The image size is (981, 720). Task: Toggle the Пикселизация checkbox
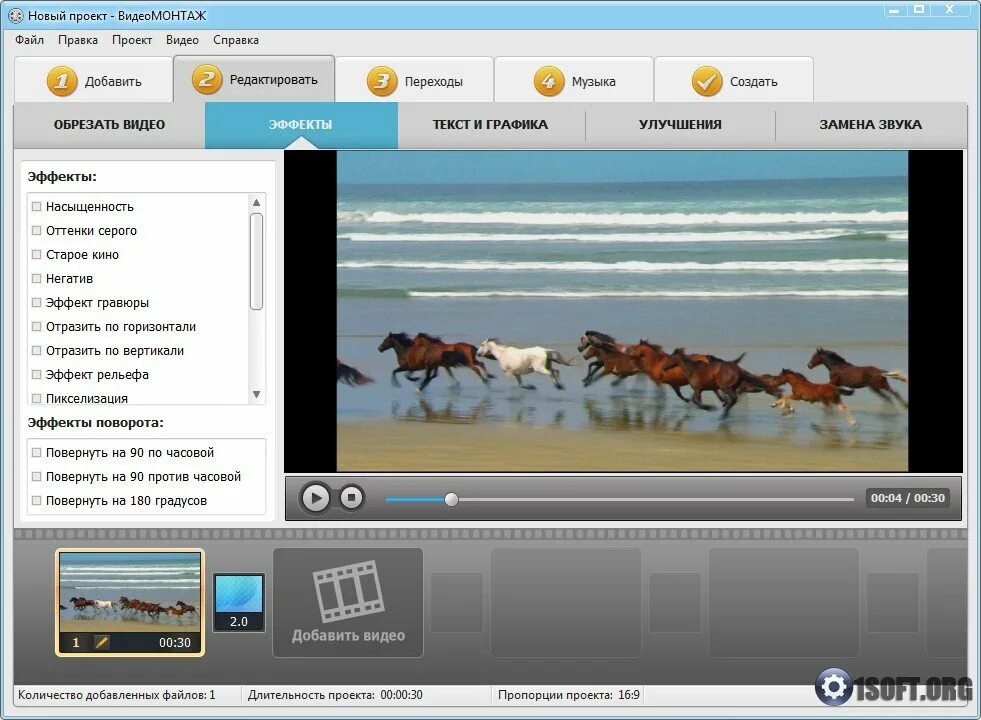[36, 398]
